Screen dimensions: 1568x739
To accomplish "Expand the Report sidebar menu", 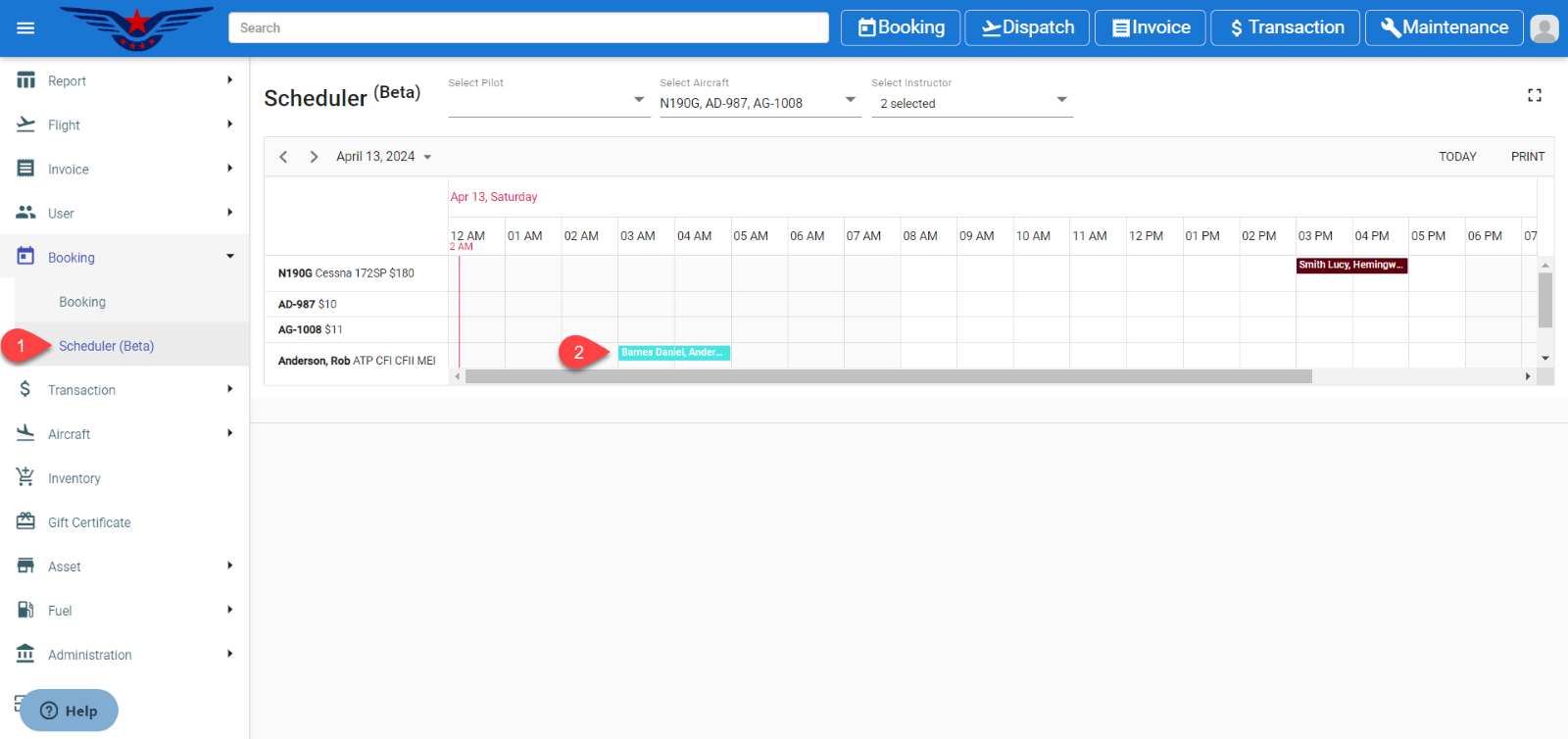I will click(124, 80).
